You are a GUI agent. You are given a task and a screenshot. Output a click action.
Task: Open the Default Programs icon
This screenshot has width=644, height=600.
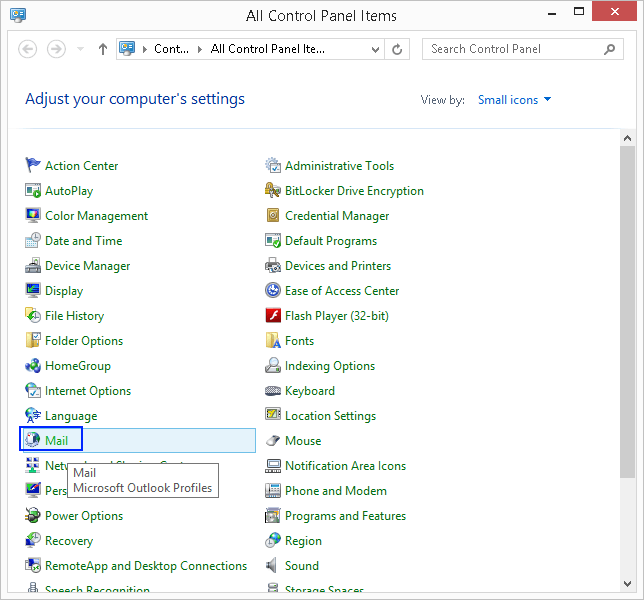coord(273,241)
